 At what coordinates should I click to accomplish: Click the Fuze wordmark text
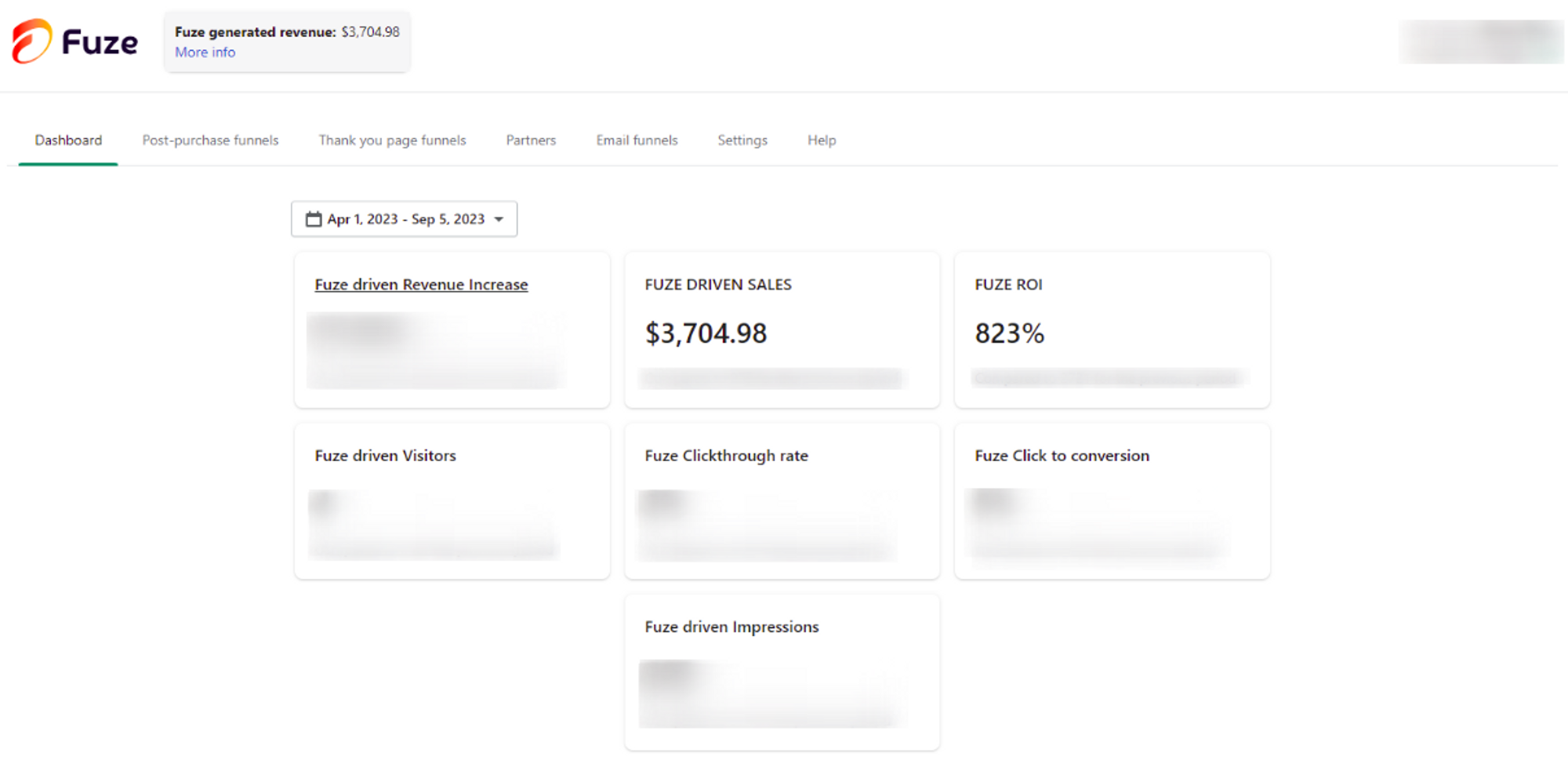[100, 42]
